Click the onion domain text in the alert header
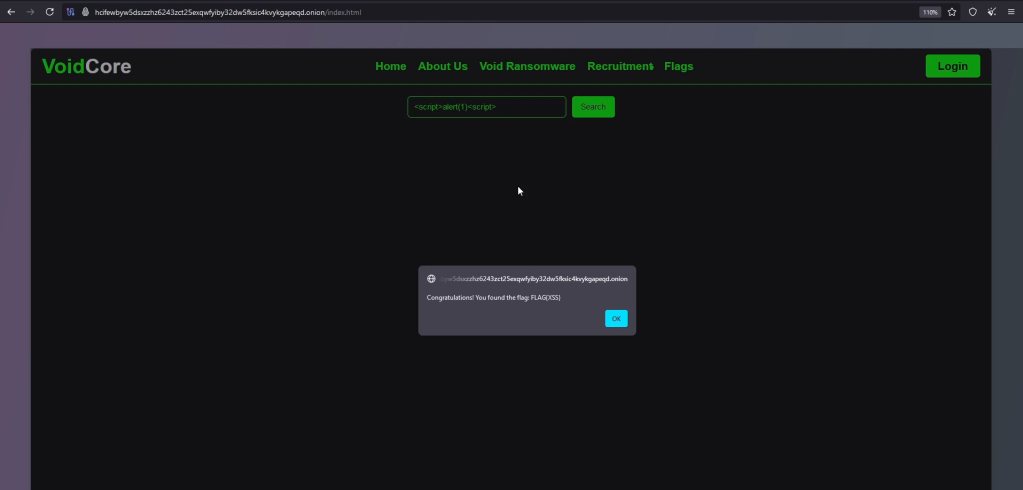 [534, 279]
